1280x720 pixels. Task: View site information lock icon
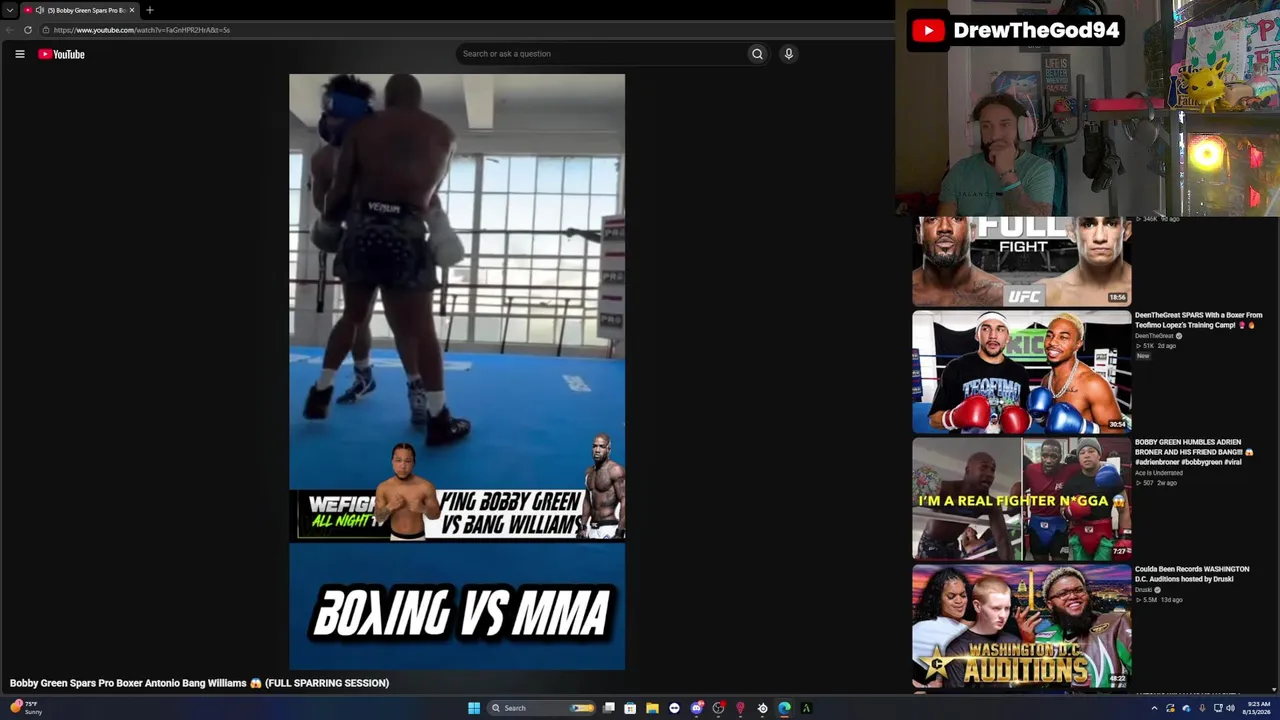coord(45,30)
